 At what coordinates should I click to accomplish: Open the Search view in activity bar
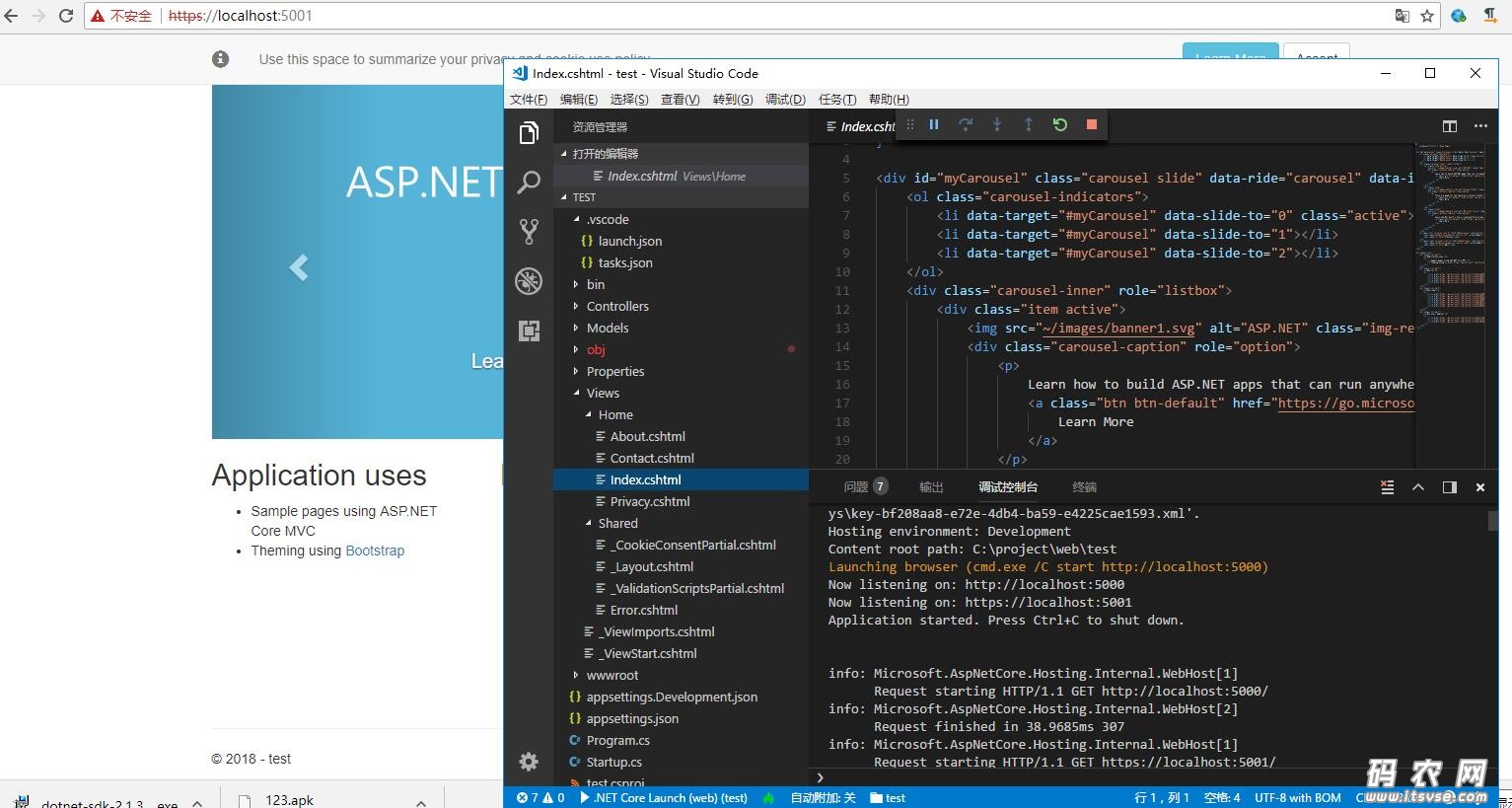tap(529, 182)
